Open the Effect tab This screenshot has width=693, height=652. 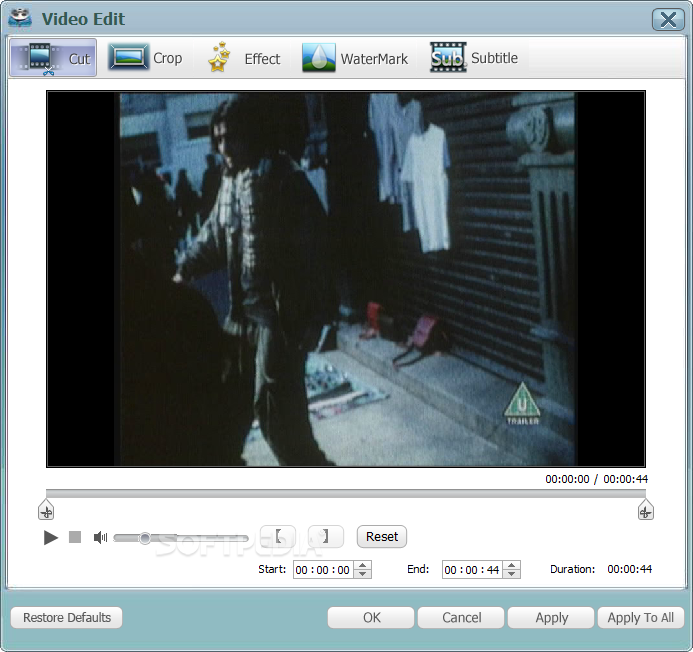243,58
